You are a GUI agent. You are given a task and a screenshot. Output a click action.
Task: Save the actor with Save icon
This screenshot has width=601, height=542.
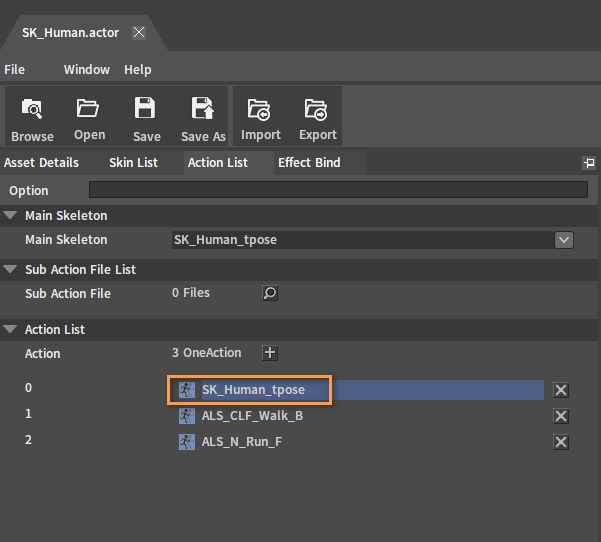(145, 108)
